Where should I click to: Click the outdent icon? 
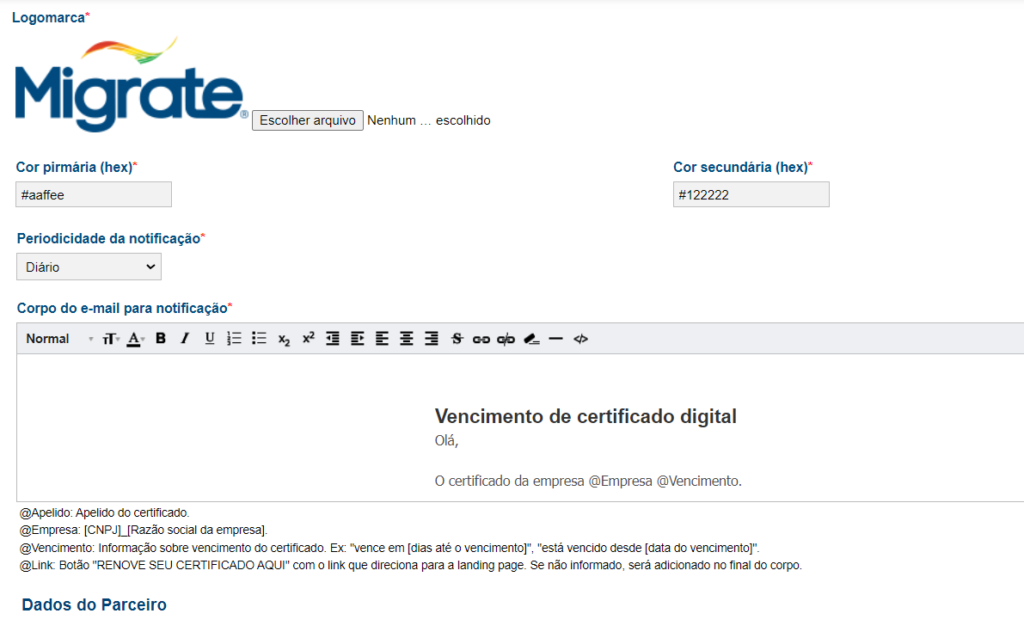pos(332,338)
